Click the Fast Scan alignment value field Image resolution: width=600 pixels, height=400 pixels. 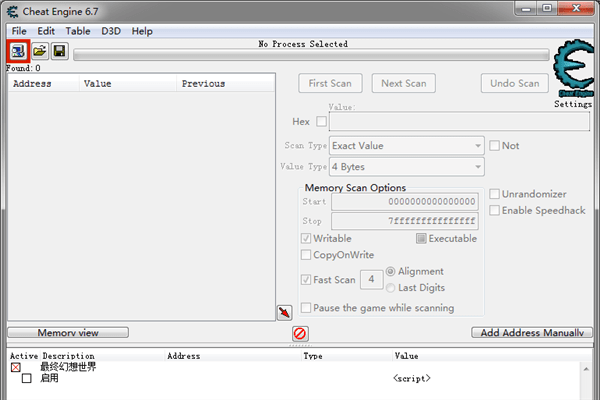371,280
